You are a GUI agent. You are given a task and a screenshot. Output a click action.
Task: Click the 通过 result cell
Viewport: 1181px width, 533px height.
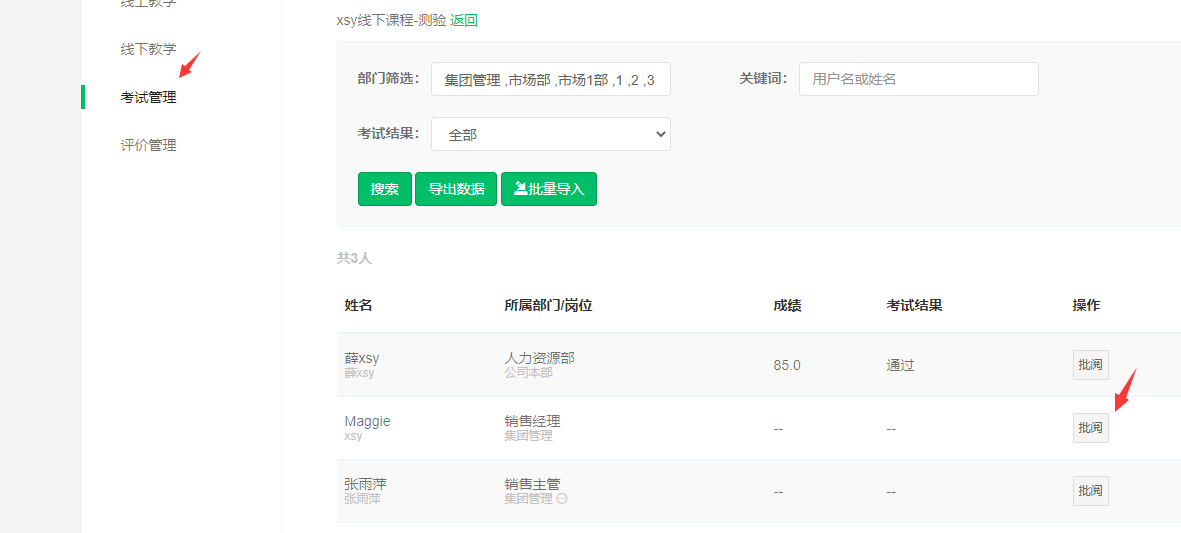coord(900,366)
